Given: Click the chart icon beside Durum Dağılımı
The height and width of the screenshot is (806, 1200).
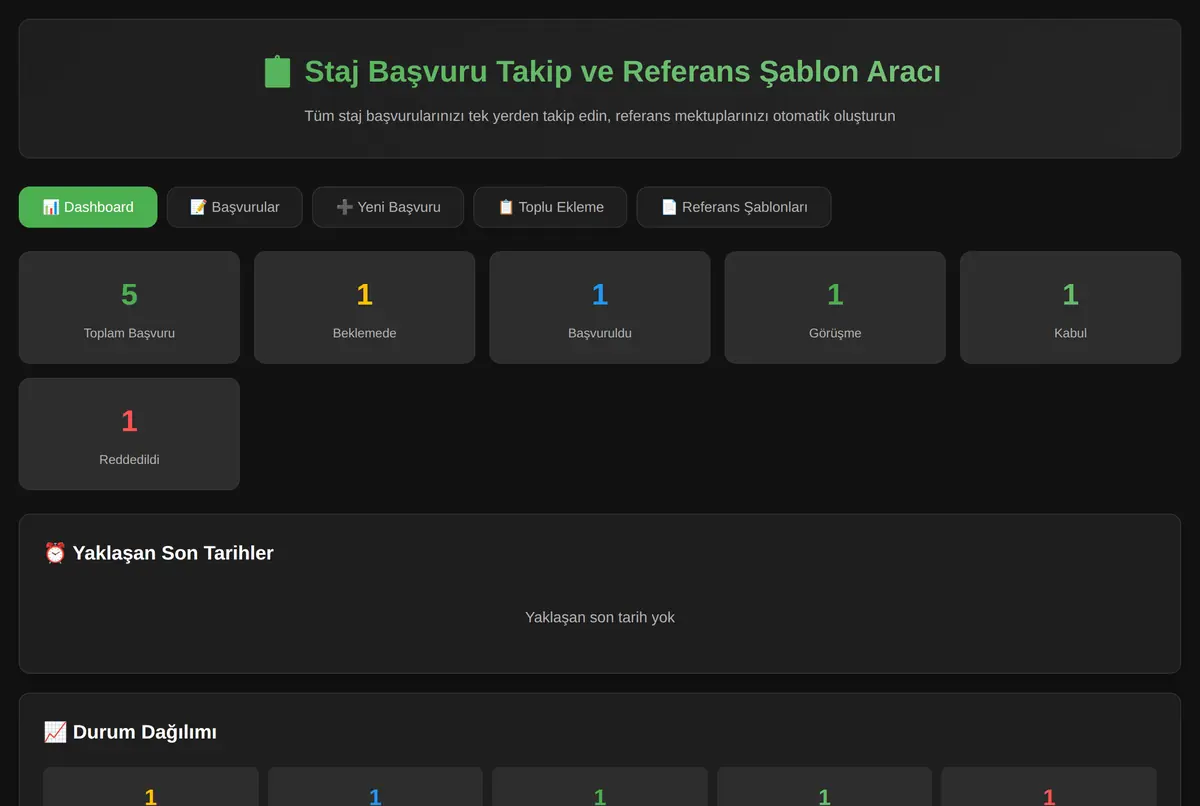Looking at the screenshot, I should (x=55, y=732).
